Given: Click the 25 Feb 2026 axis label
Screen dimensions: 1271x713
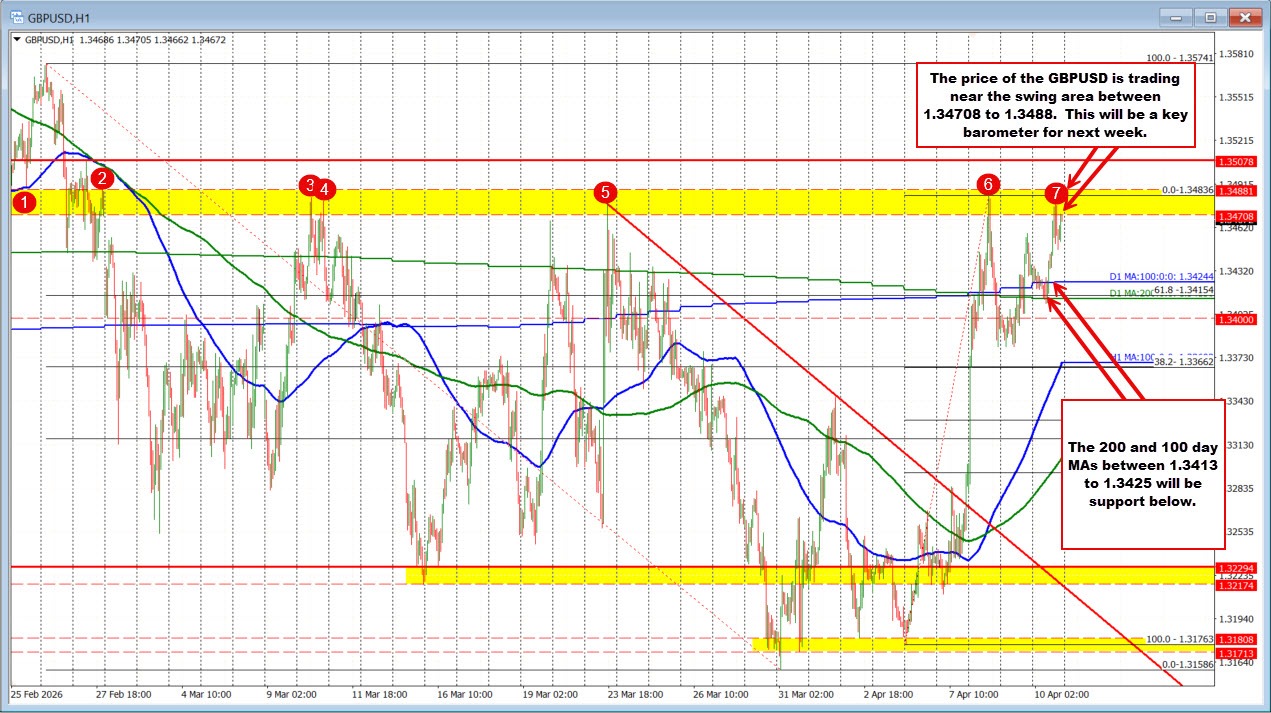Looking at the screenshot, I should (37, 692).
